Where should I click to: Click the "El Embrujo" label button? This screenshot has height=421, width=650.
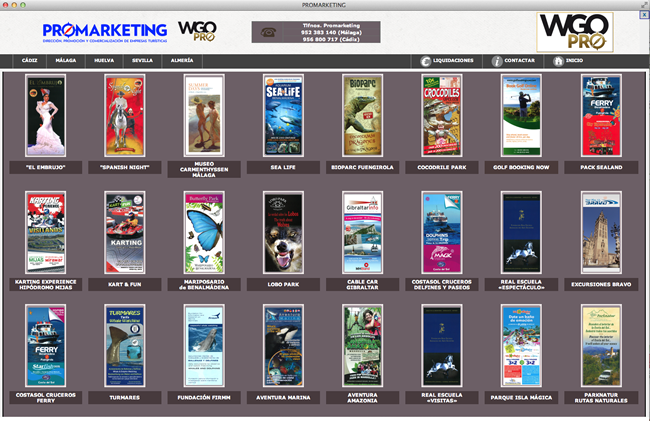46,167
